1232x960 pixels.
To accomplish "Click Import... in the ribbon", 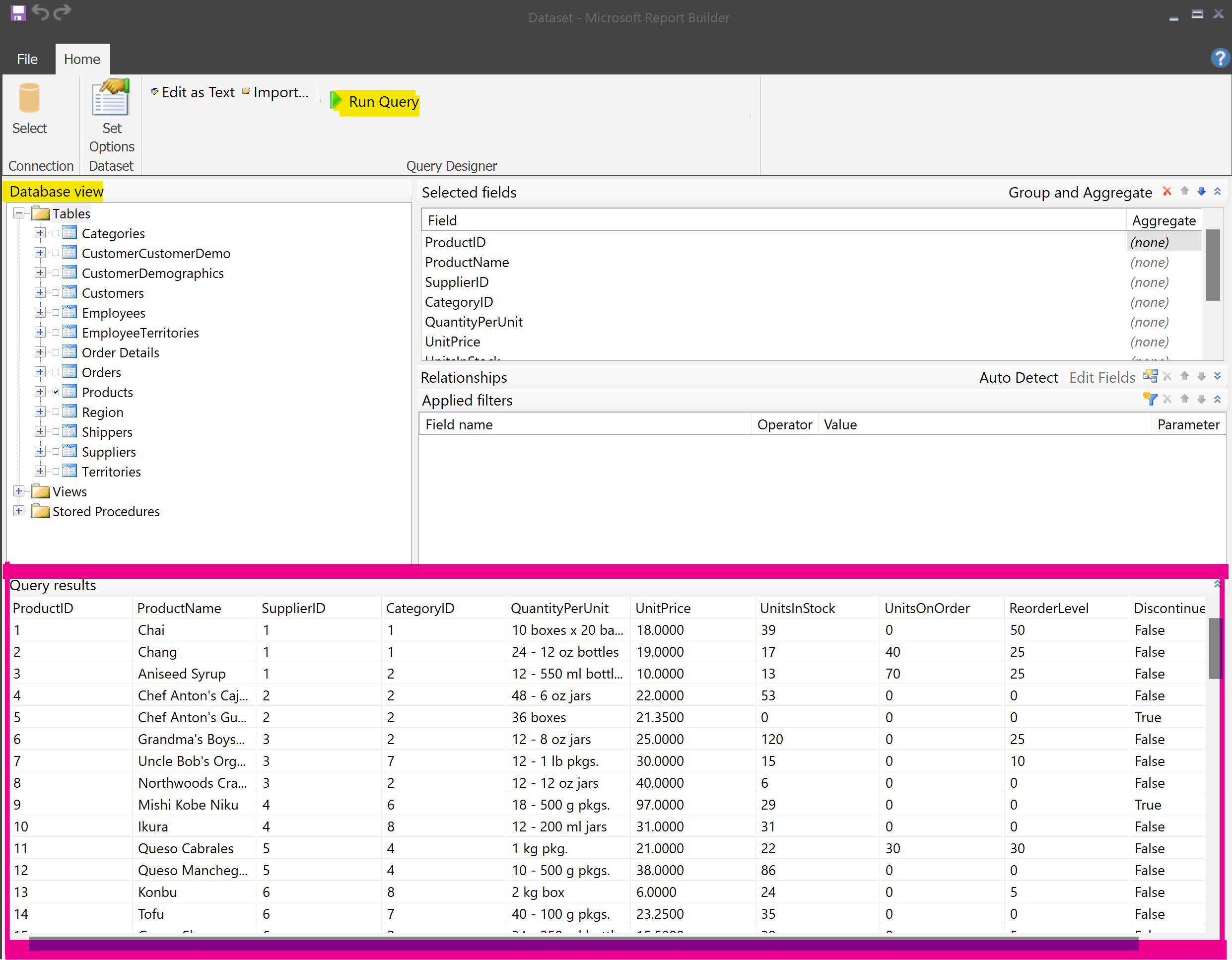I will point(275,92).
